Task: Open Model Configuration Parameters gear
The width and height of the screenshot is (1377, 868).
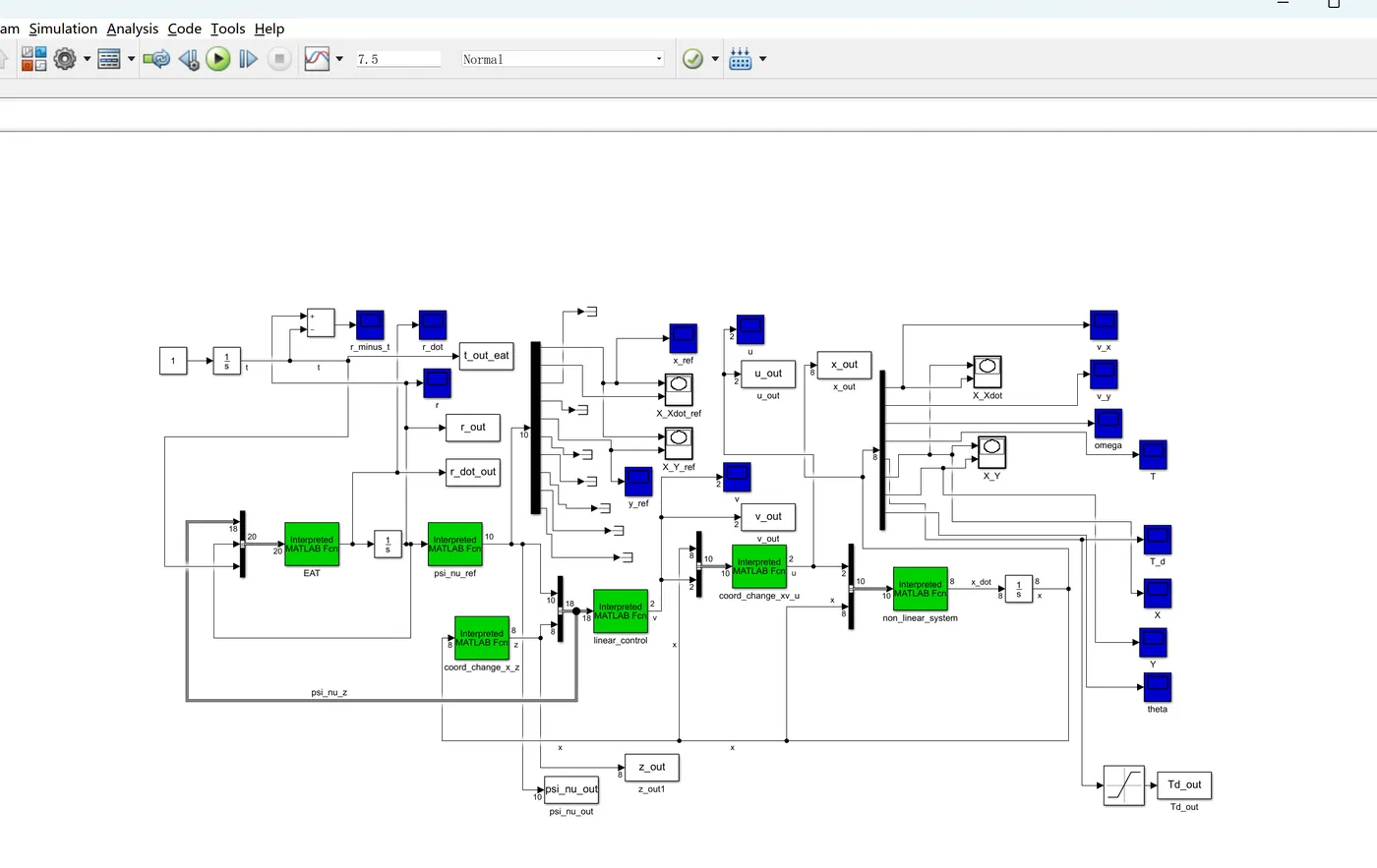Action: (65, 59)
